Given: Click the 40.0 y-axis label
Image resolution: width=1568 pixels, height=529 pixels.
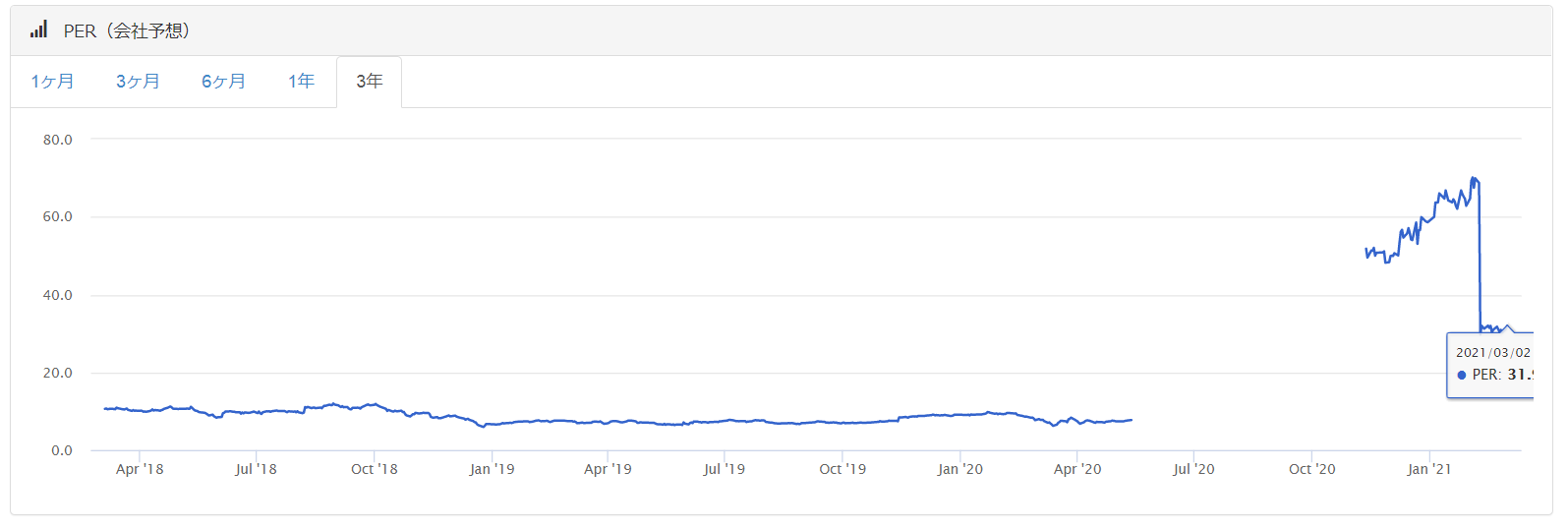Looking at the screenshot, I should tap(57, 295).
